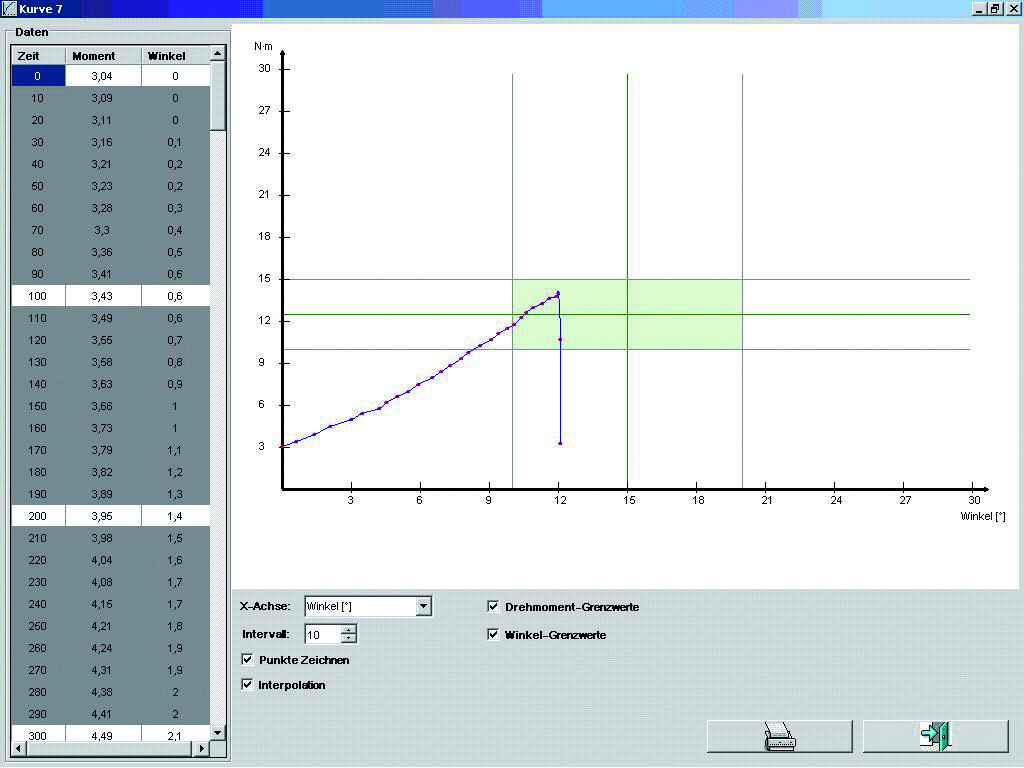Click the horizontal scrollbar right arrow
The image size is (1024, 768).
(x=201, y=748)
